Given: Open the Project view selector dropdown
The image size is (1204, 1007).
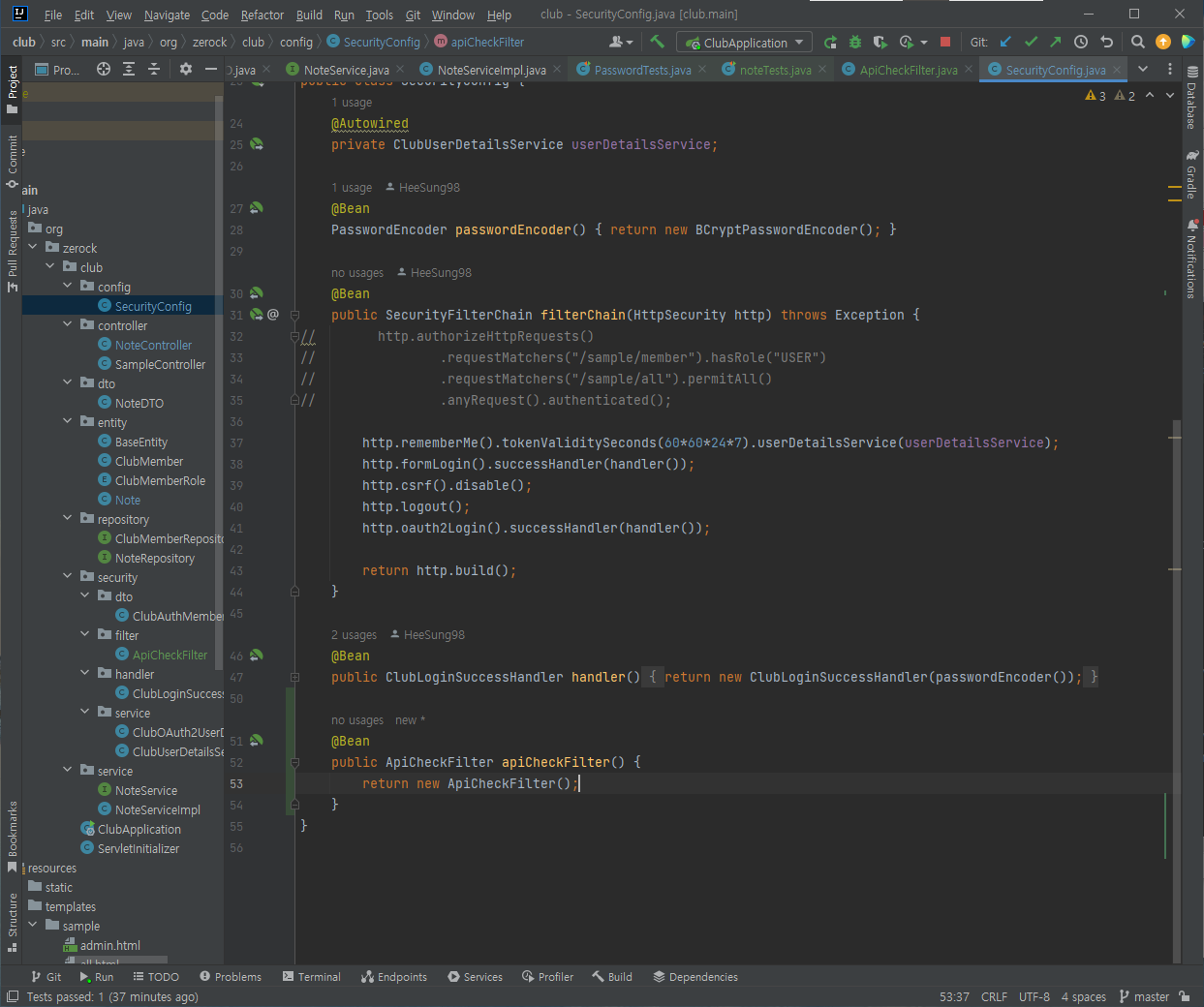Looking at the screenshot, I should coord(57,70).
